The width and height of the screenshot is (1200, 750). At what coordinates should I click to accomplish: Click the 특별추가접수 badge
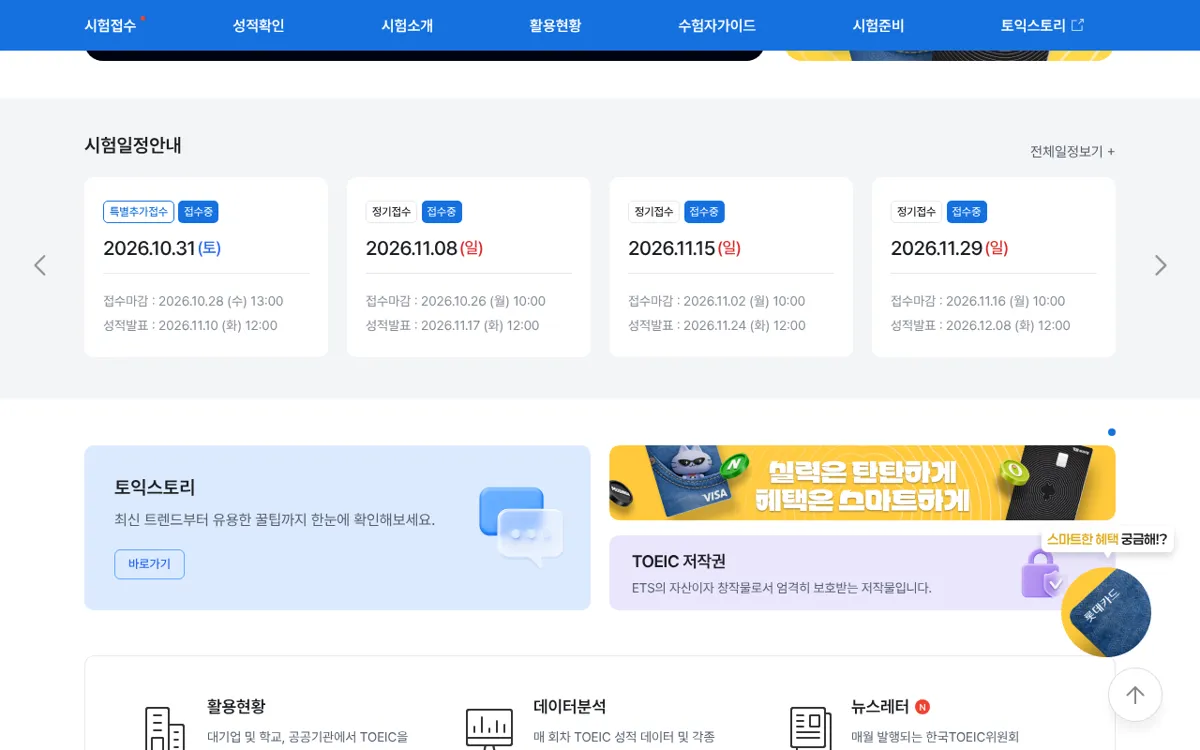(139, 212)
